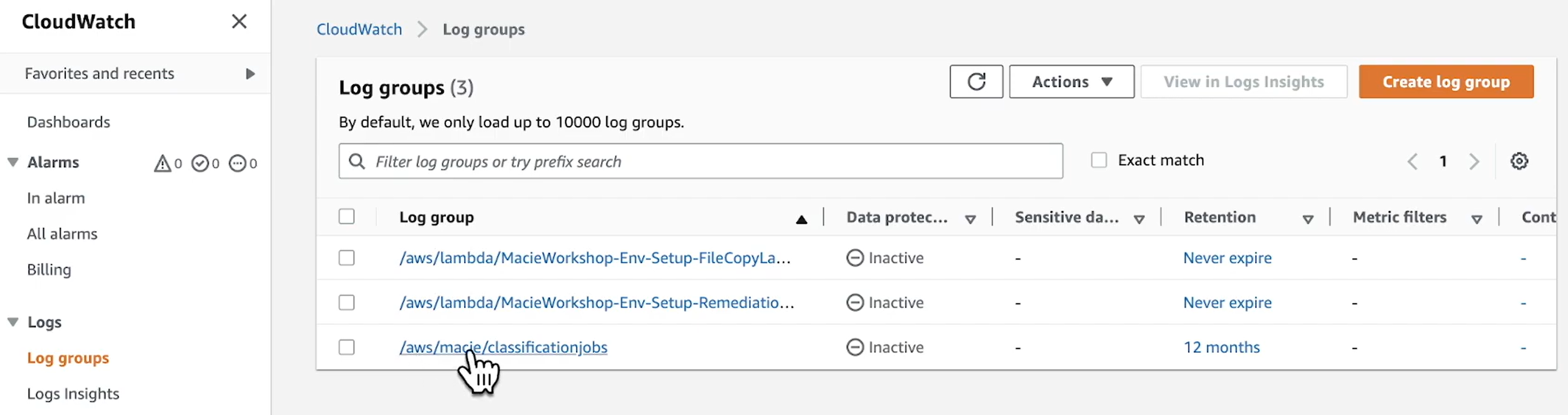
Task: Open MacieWorkshop-Env-Setup-FileCopyLa log group
Action: tap(595, 258)
